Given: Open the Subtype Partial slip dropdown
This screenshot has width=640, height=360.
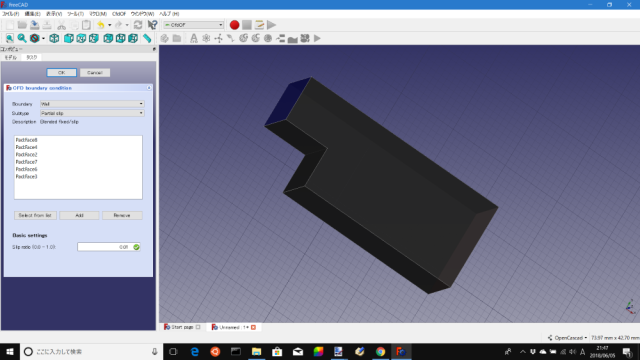Looking at the screenshot, I should [x=92, y=113].
